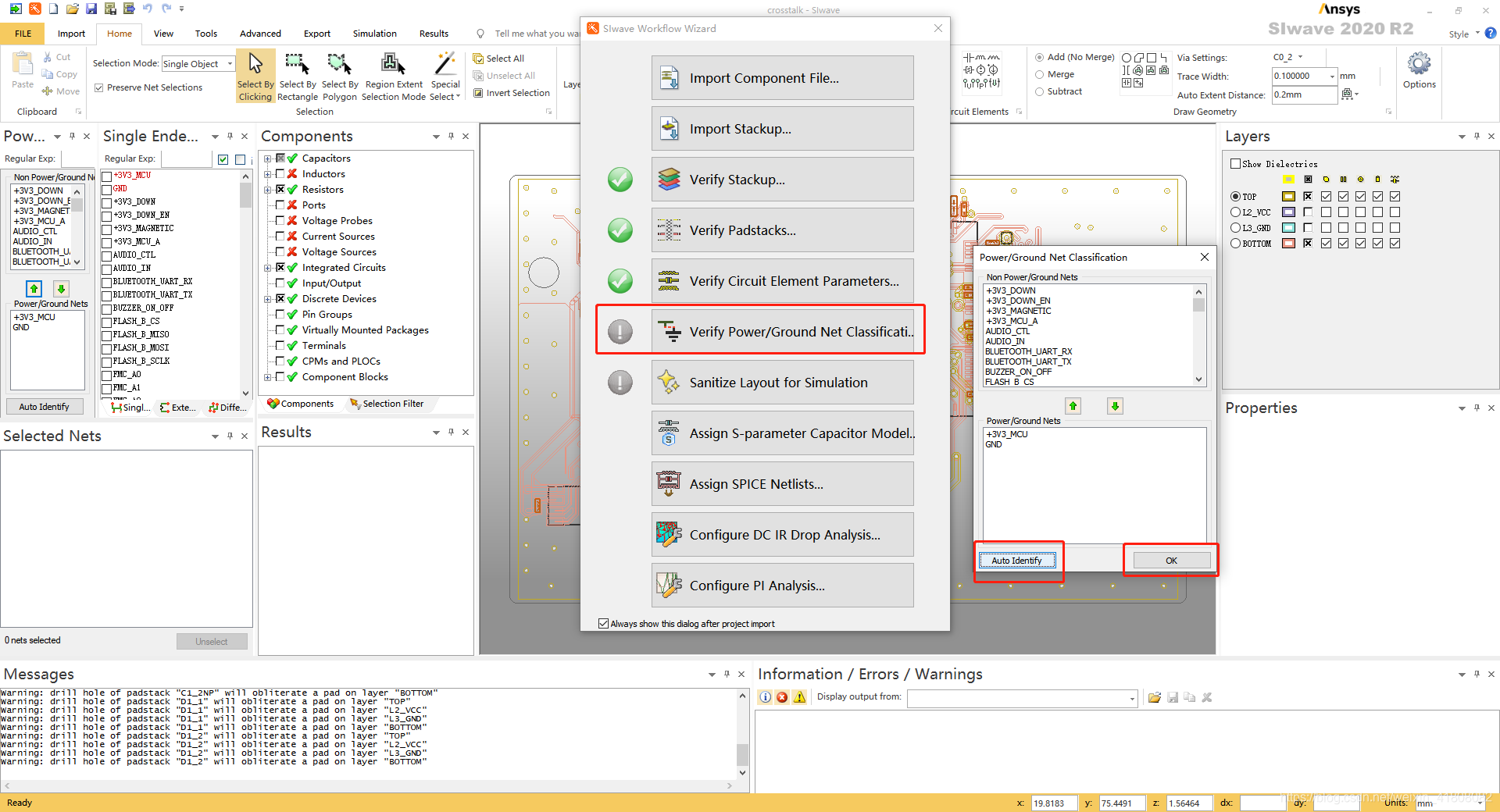Open Display output from dropdown
This screenshot has height=812, width=1500.
[x=1131, y=698]
